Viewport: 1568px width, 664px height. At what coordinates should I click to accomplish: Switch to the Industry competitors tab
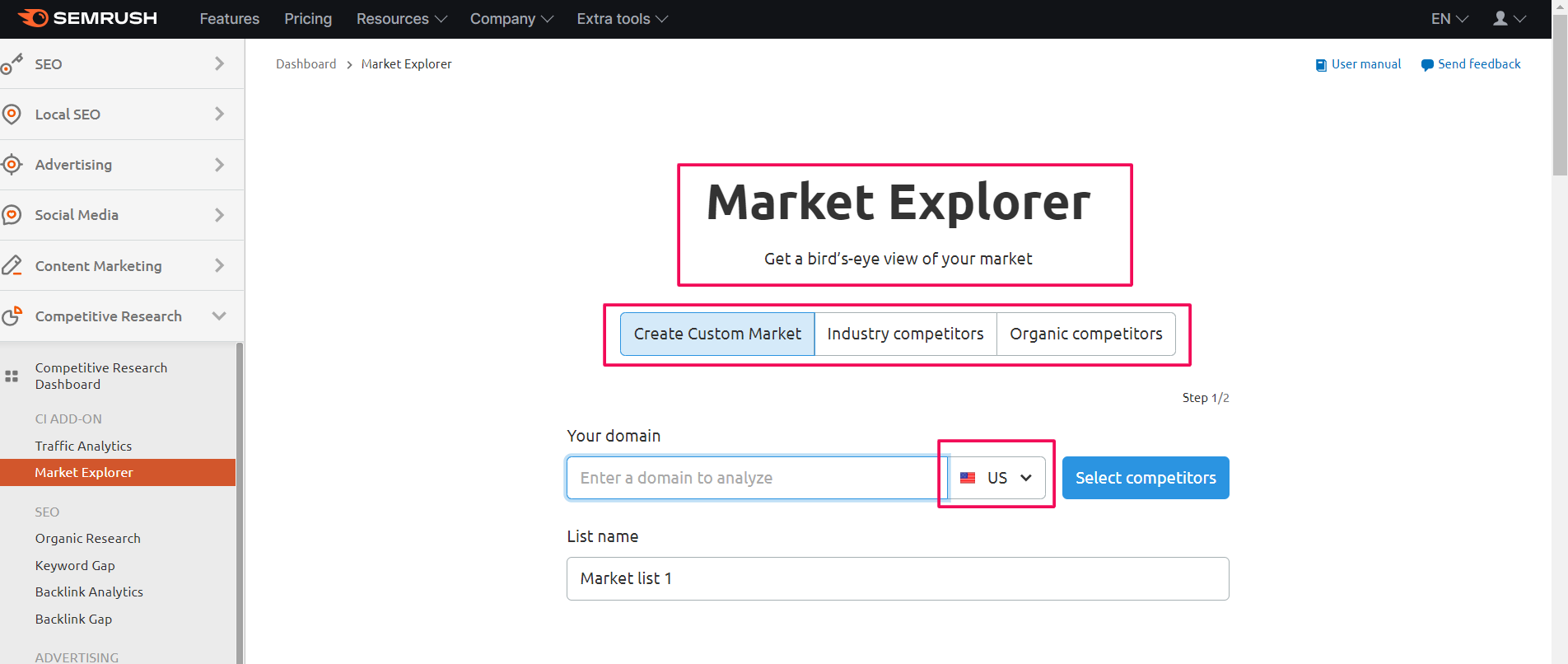[x=905, y=334]
